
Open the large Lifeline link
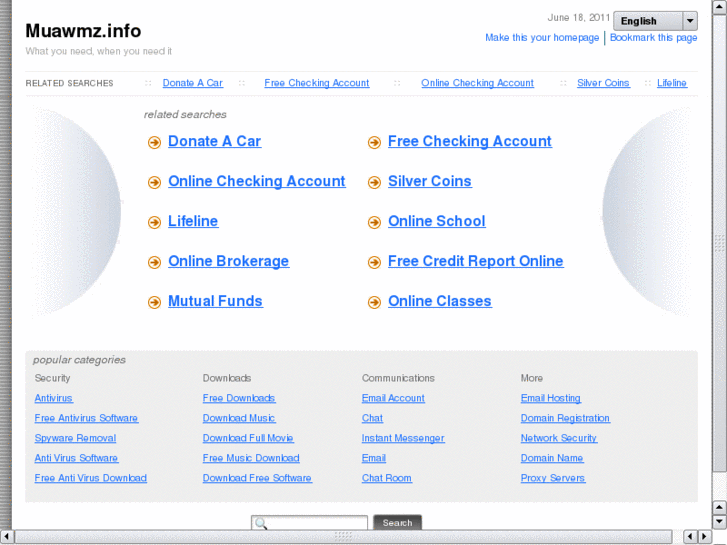click(193, 221)
